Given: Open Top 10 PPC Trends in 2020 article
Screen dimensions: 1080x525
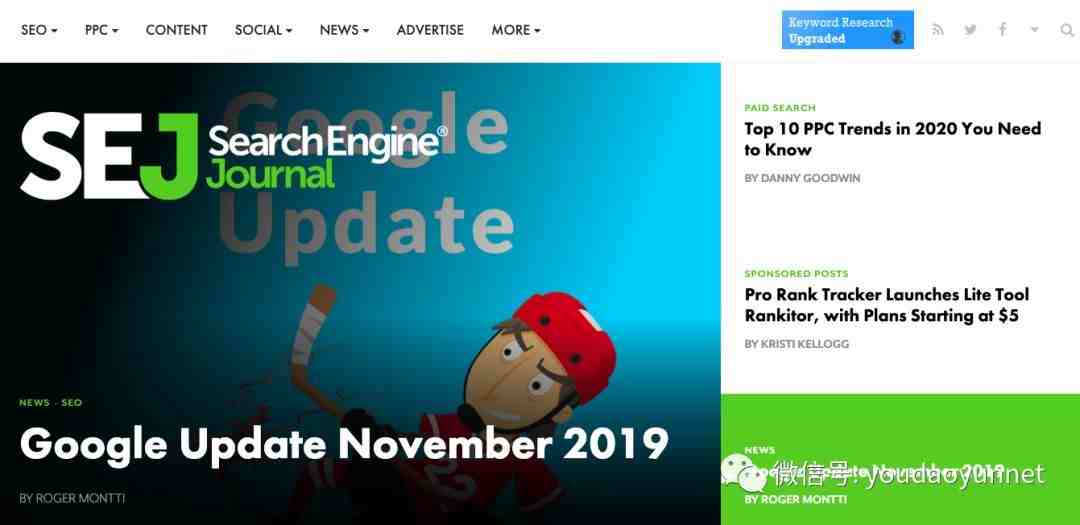Looking at the screenshot, I should 893,139.
